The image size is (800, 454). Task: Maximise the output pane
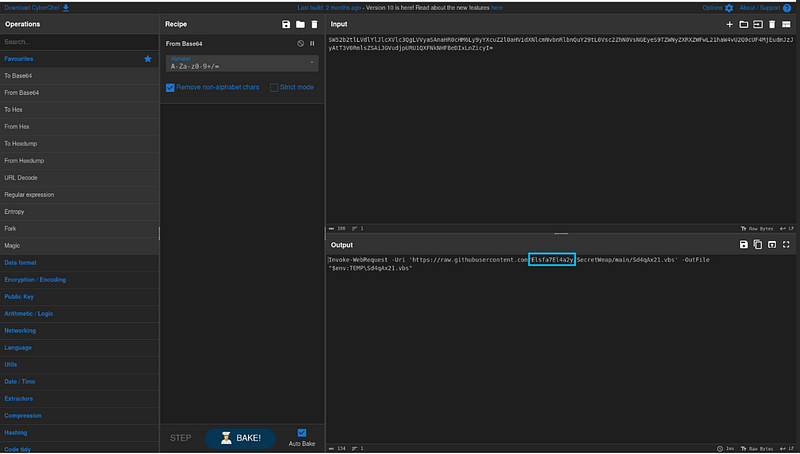[x=786, y=245]
